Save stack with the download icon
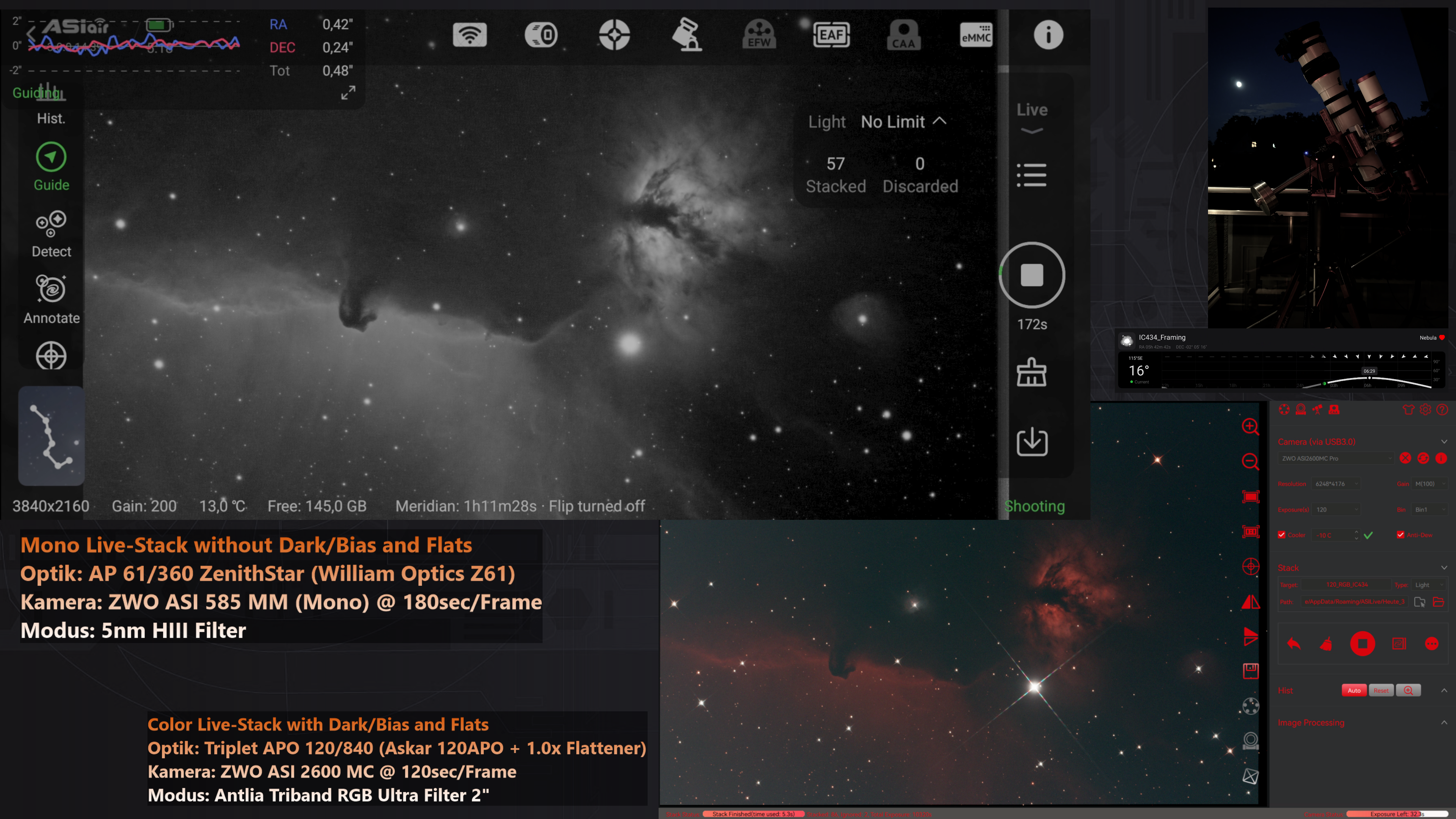The height and width of the screenshot is (819, 1456). click(1032, 441)
